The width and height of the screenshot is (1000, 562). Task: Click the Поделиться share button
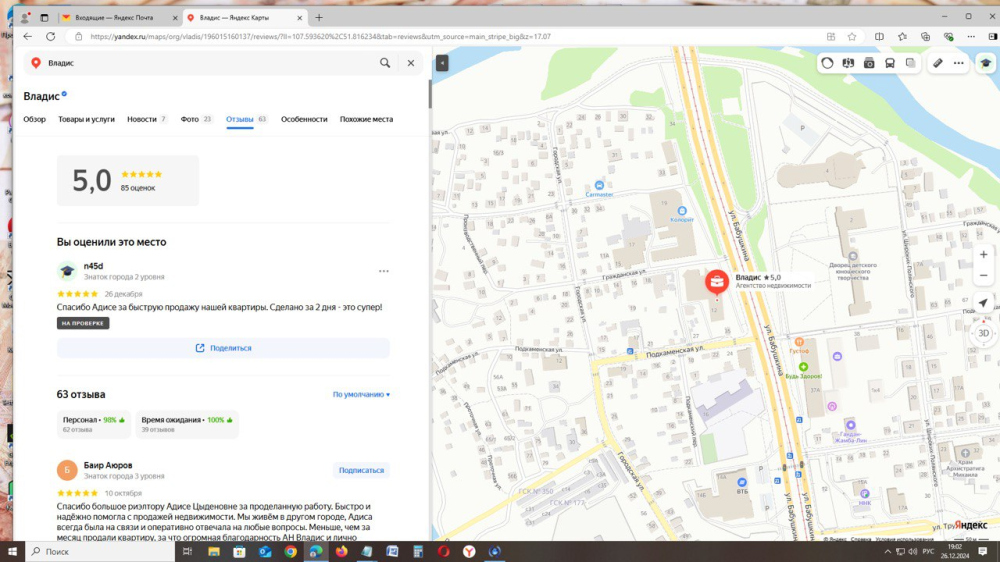[223, 348]
